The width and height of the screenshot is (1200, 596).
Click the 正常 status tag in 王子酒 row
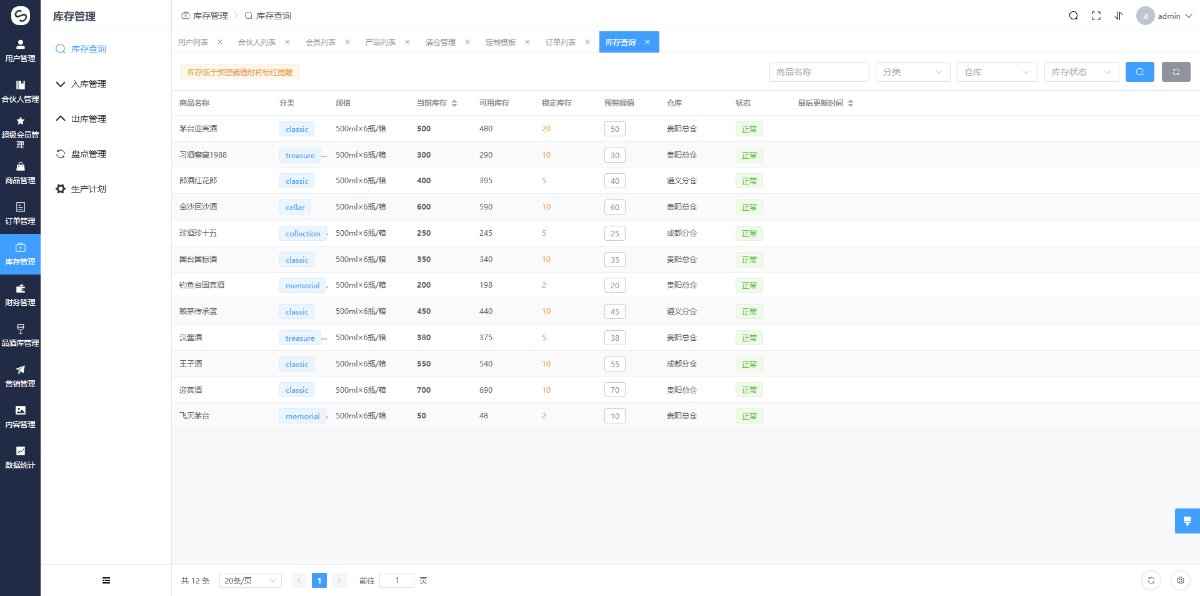[748, 363]
